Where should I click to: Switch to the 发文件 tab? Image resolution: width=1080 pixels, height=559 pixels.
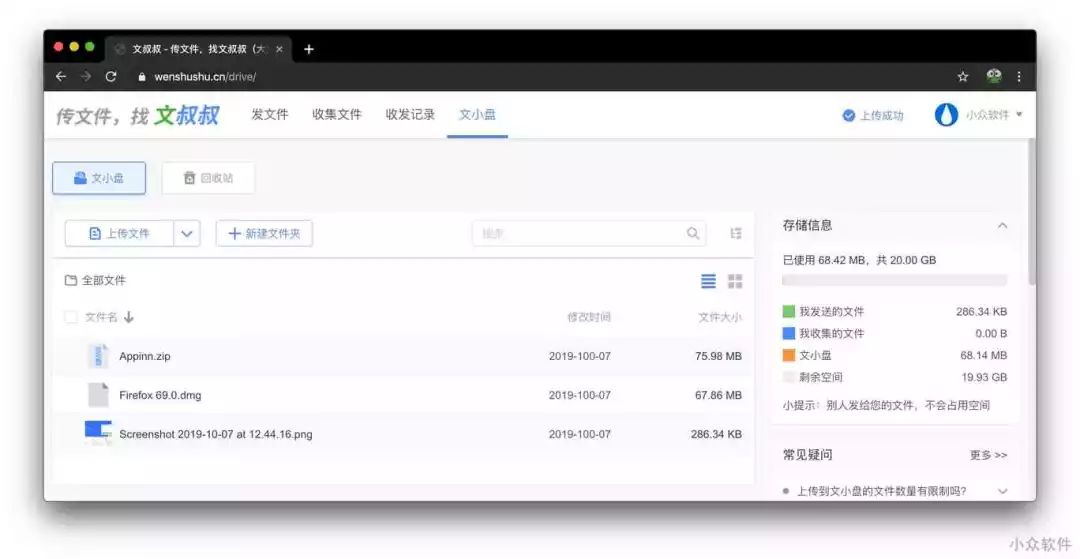[270, 115]
